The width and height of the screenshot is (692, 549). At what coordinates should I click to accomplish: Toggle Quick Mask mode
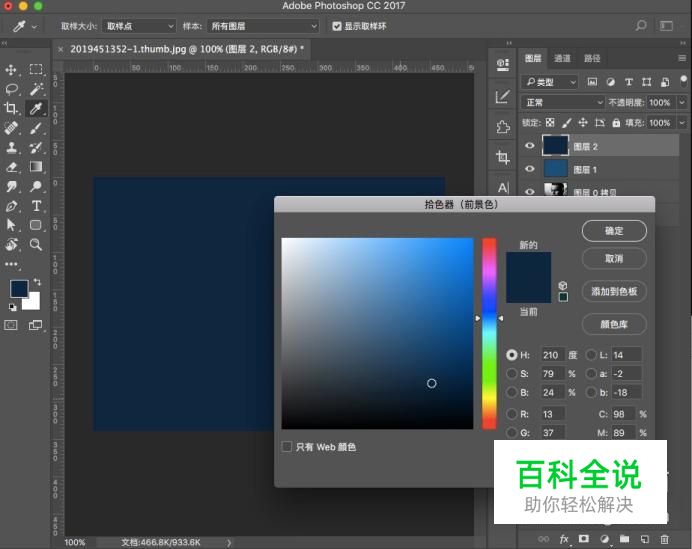[x=11, y=325]
